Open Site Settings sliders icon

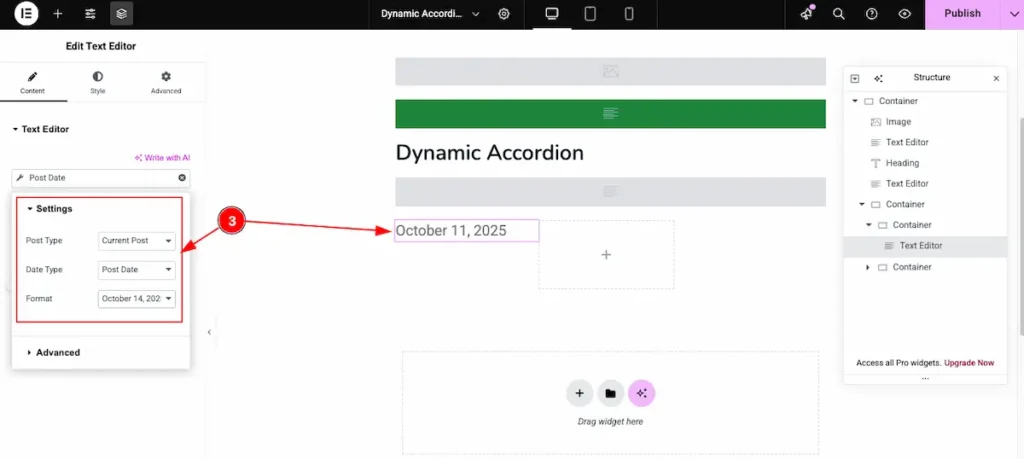click(x=90, y=14)
